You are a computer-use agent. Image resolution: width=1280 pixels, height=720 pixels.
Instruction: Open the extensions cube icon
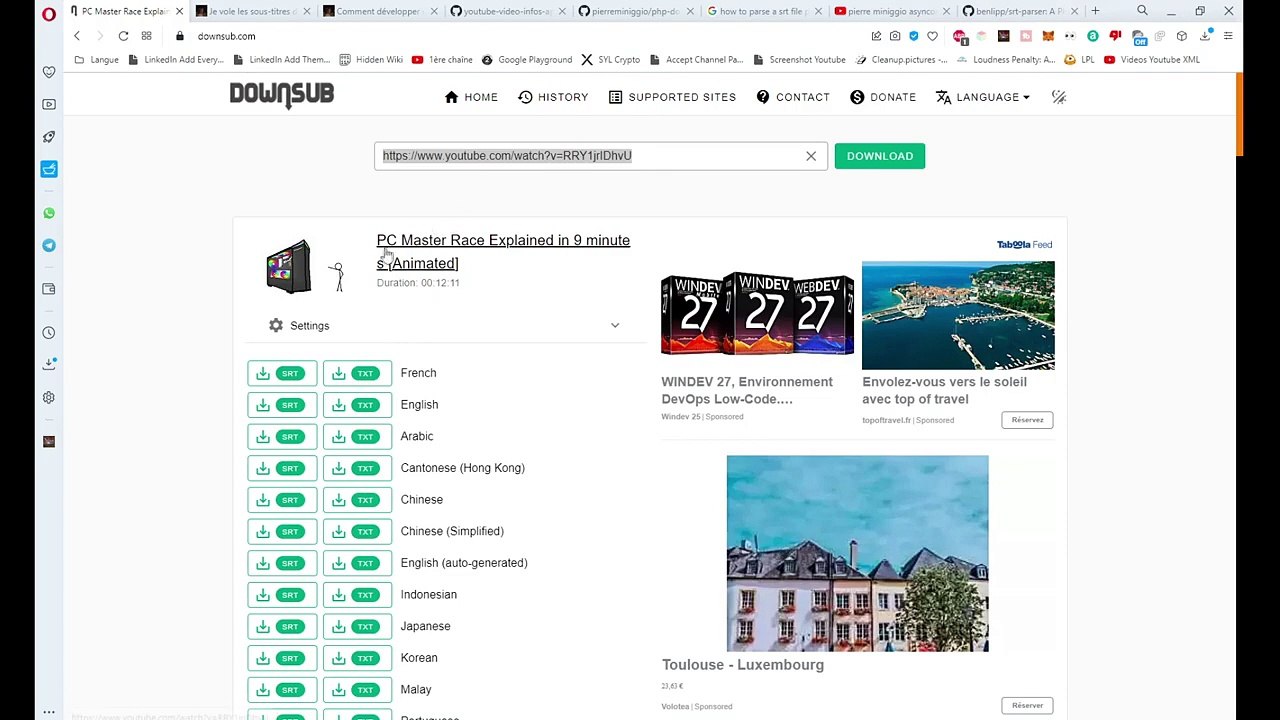pos(1181,36)
